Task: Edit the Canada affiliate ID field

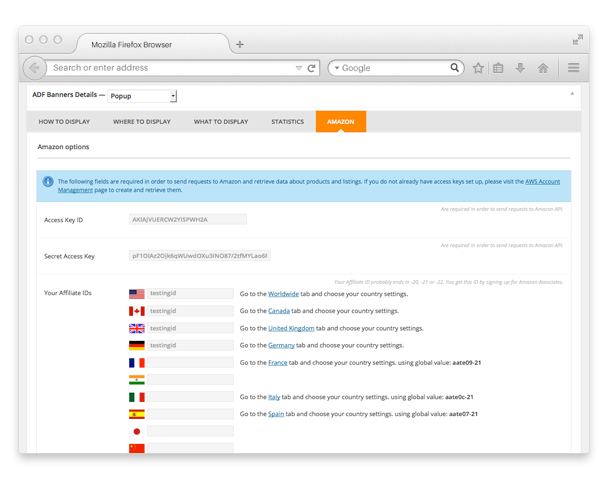Action: pos(190,311)
